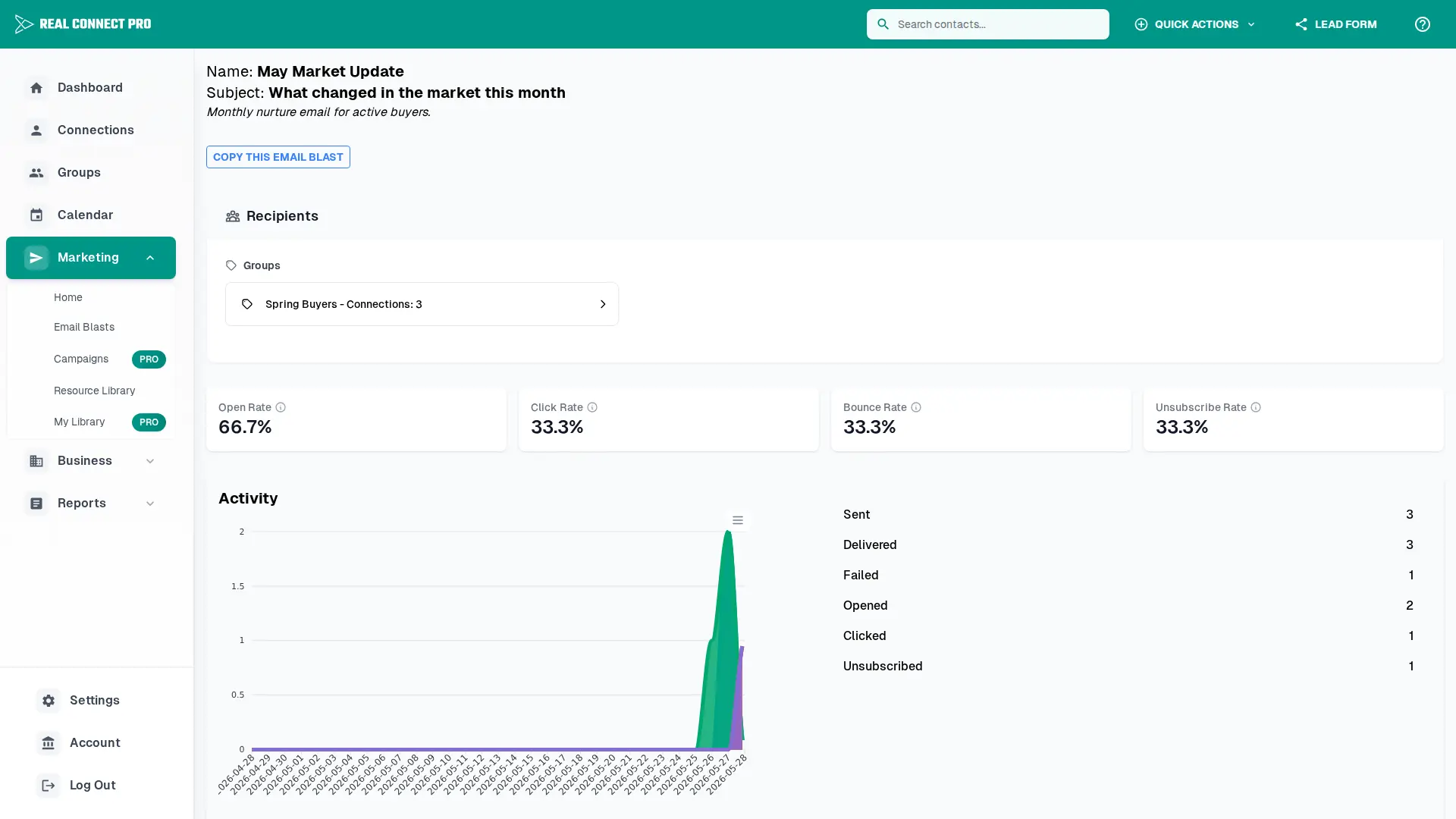Image resolution: width=1456 pixels, height=819 pixels.
Task: Click the Calendar icon in sidebar
Action: click(36, 215)
